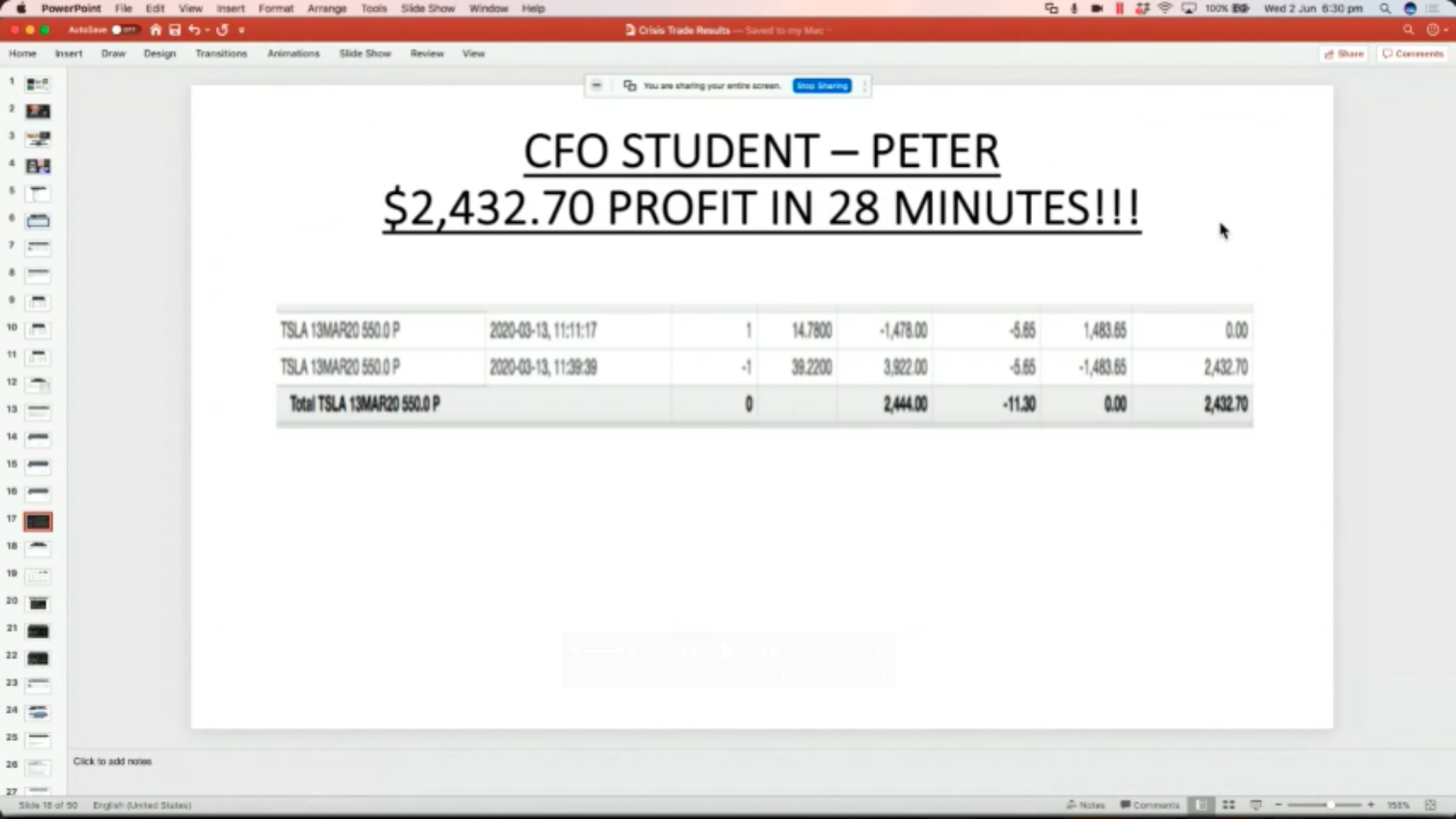
Task: Open the Transitions ribbon tab
Action: pos(221,54)
